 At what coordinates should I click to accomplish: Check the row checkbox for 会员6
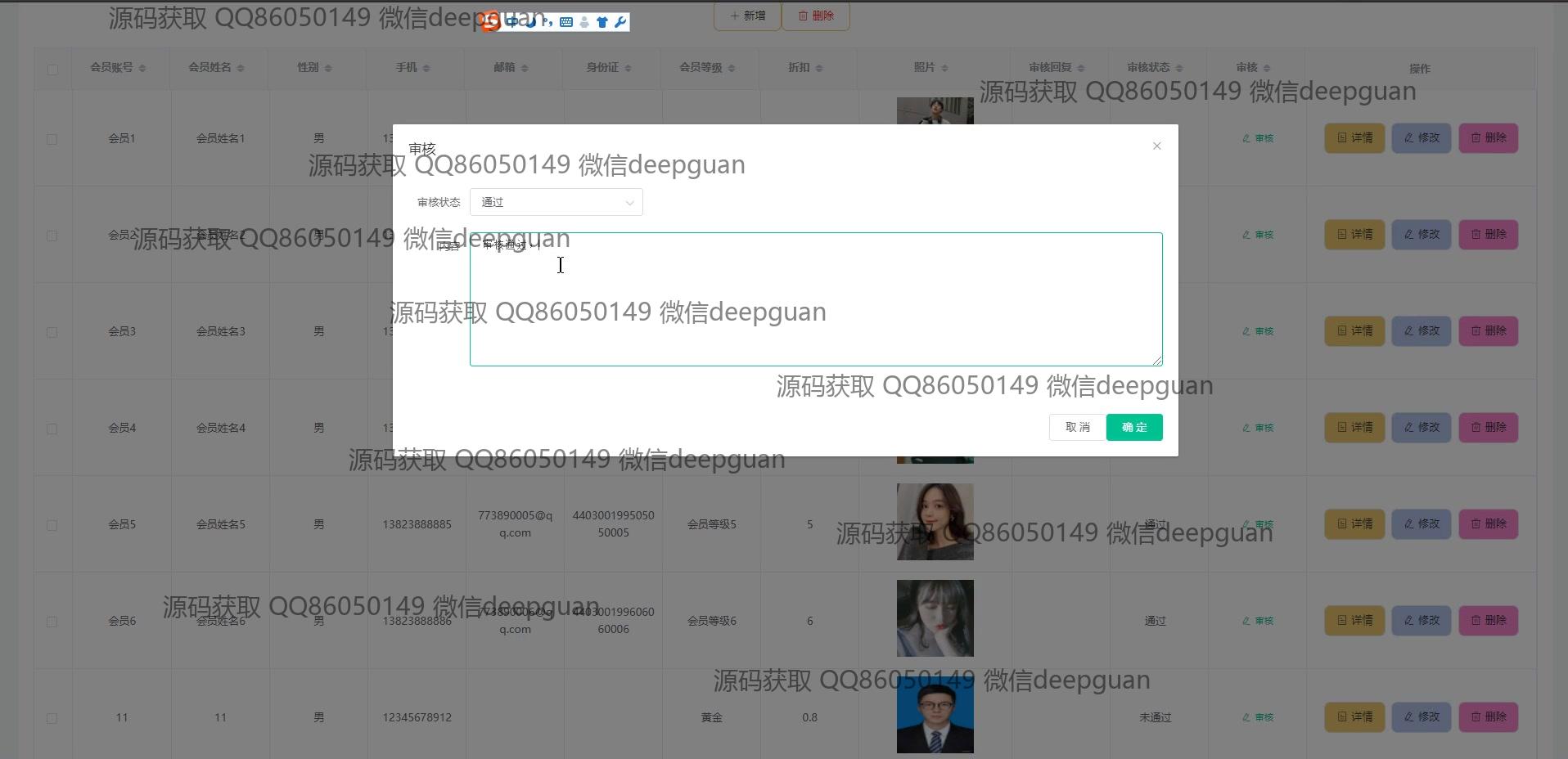(52, 622)
